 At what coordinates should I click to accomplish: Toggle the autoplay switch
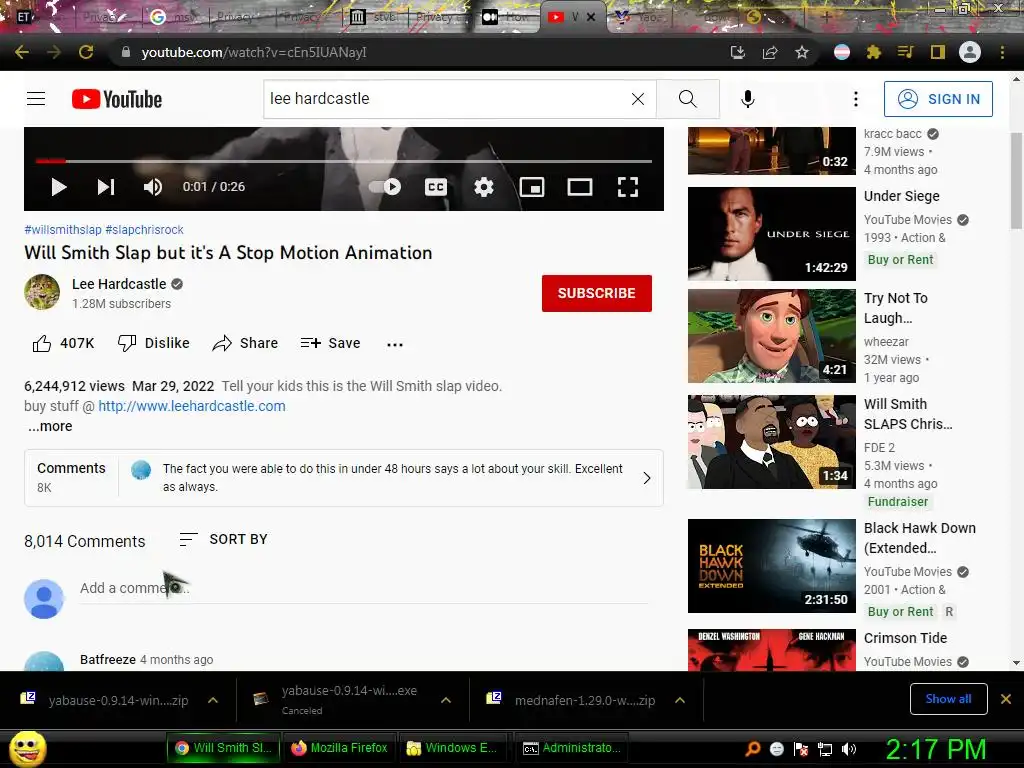coord(385,187)
